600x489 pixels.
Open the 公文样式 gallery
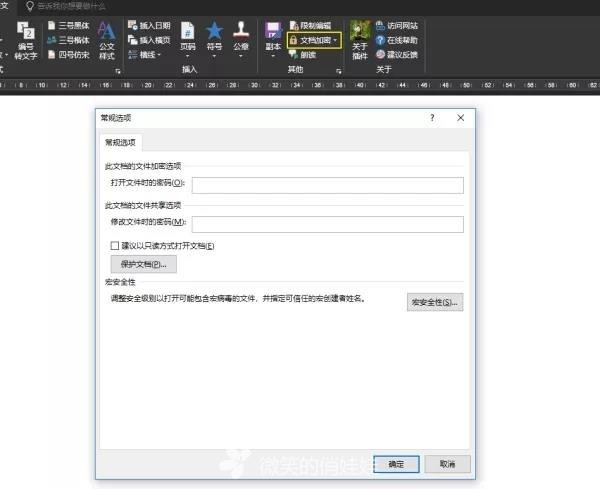tap(107, 40)
